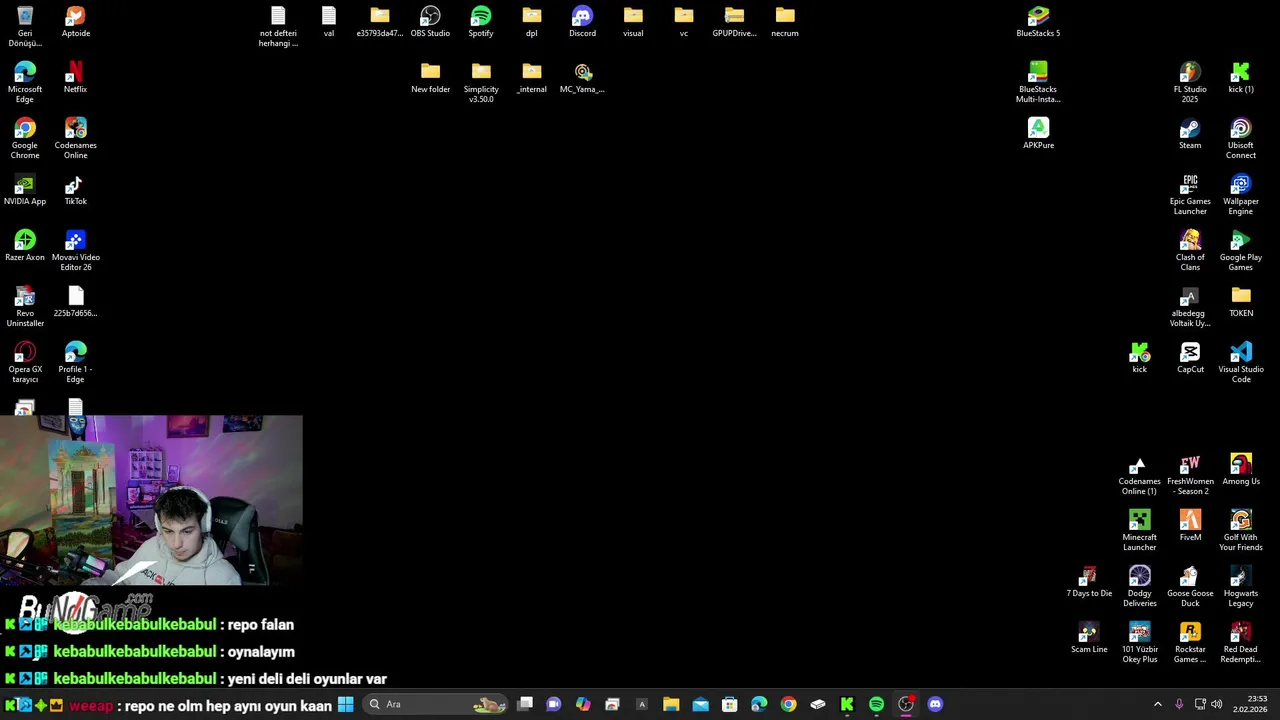Open the Windows Start button
The height and width of the screenshot is (720, 1280).
tap(345, 704)
